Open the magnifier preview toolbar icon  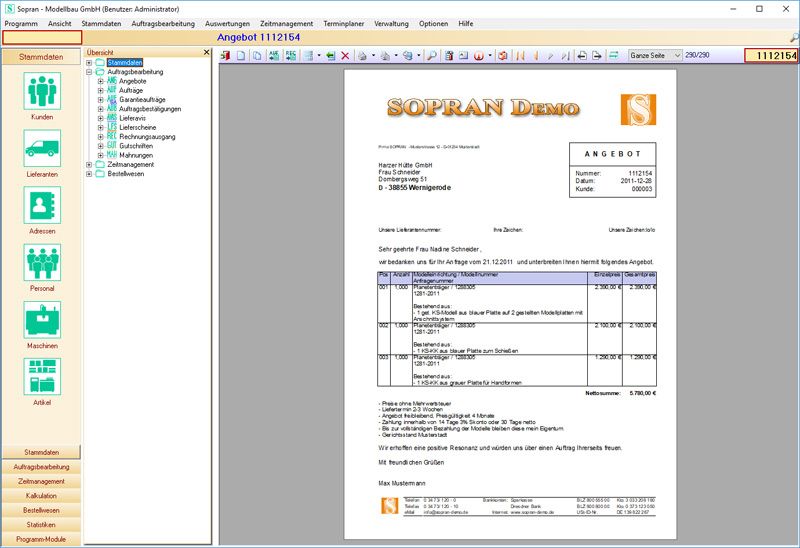(432, 56)
